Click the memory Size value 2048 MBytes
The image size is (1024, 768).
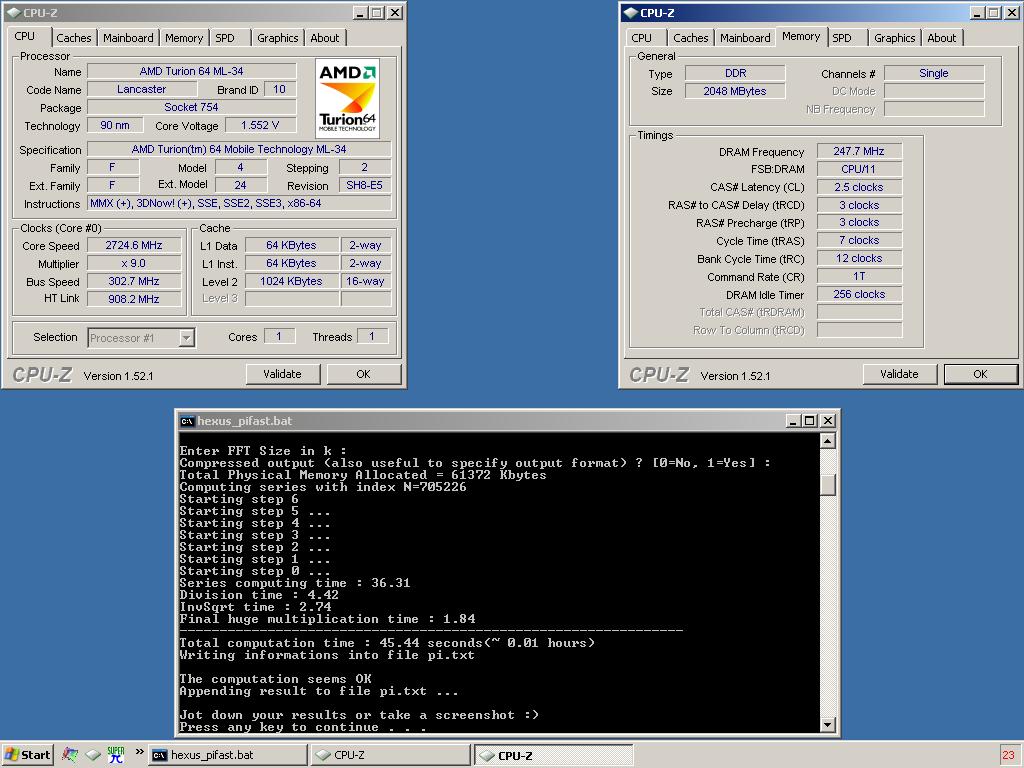point(735,91)
